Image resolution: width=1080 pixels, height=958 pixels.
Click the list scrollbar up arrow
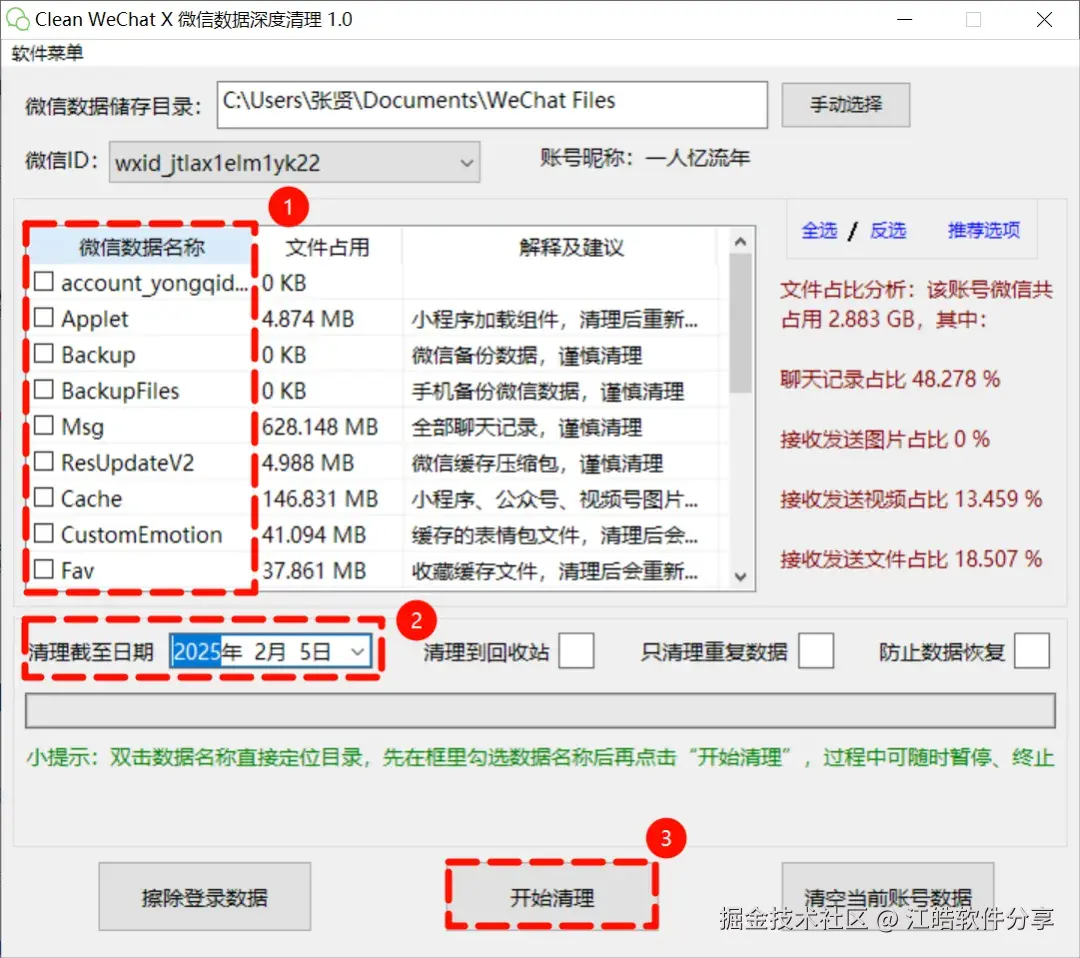[740, 241]
